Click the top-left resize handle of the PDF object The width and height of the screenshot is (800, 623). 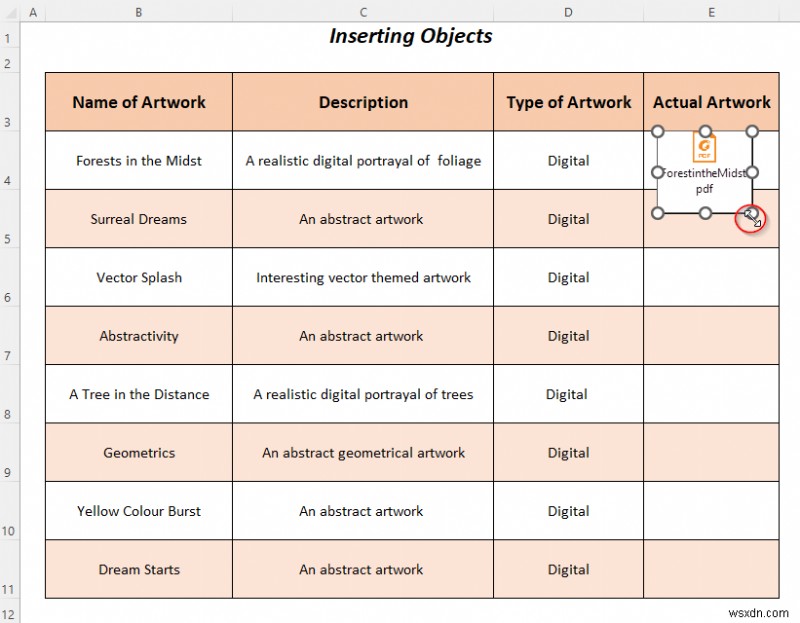coord(658,132)
